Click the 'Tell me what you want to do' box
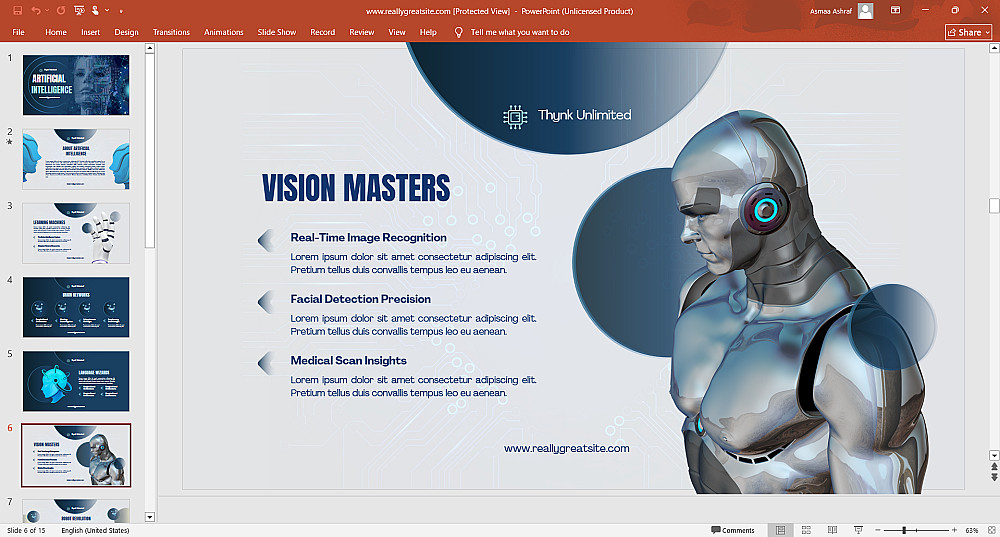This screenshot has height=537, width=1000. (x=520, y=32)
